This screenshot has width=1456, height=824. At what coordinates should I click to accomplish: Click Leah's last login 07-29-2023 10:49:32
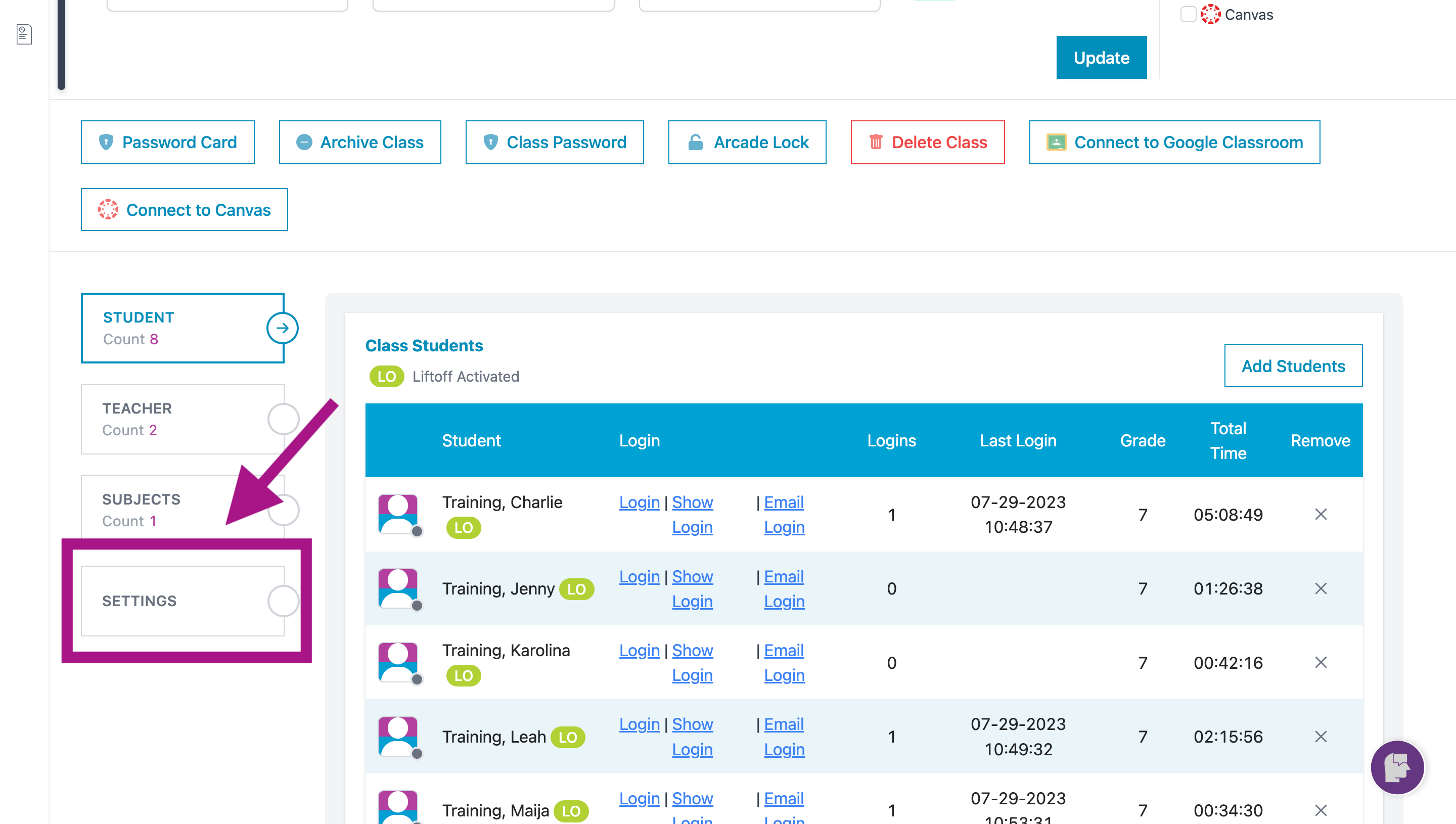pyautogui.click(x=1018, y=737)
